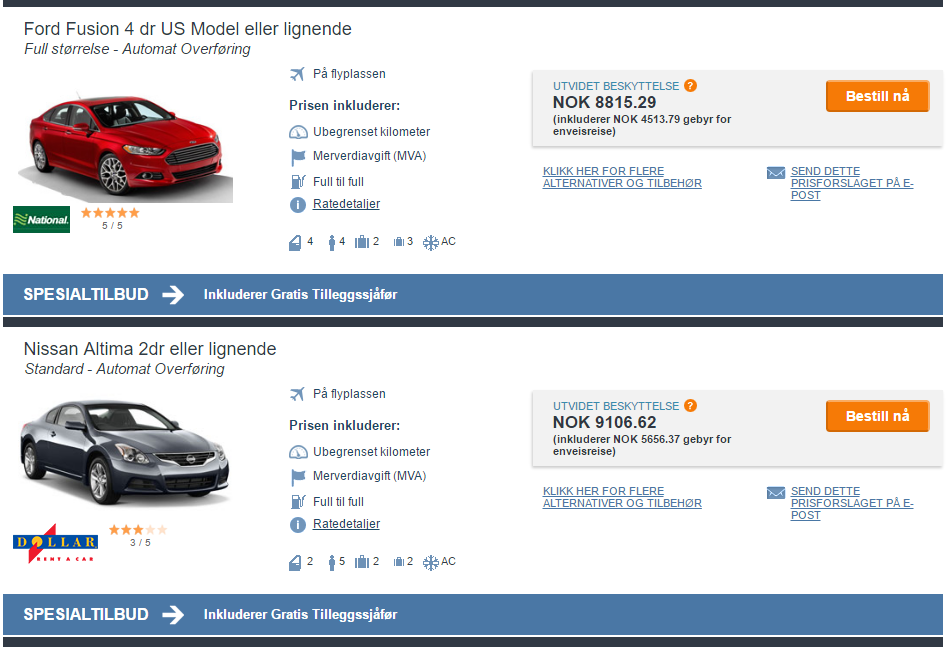Click the fuel pump icon for Ford Fusion
The height and width of the screenshot is (652, 949).
(298, 182)
